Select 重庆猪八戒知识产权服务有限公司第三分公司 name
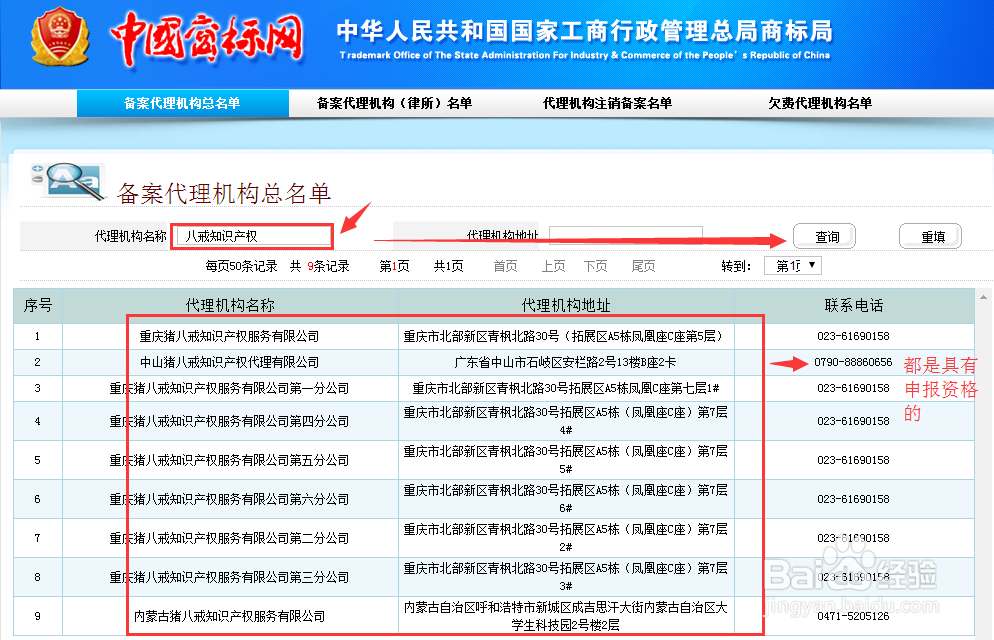Image resolution: width=994 pixels, height=640 pixels. click(229, 577)
